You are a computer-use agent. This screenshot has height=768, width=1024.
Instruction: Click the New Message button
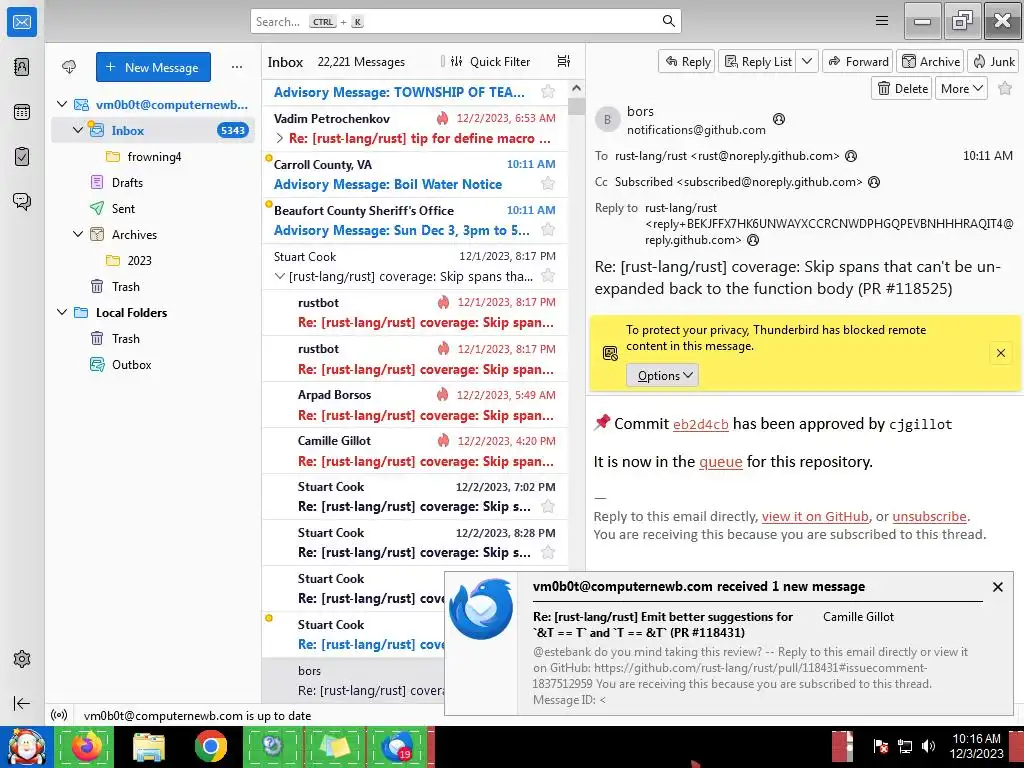(153, 67)
